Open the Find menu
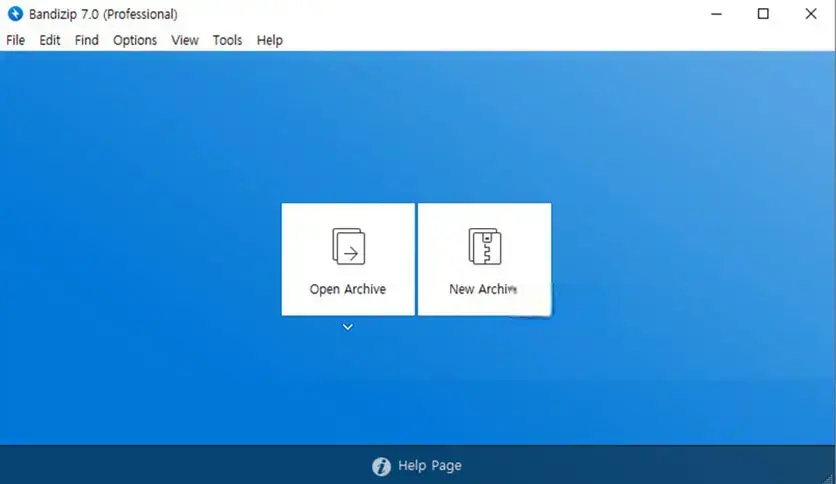This screenshot has height=484, width=836. (87, 40)
